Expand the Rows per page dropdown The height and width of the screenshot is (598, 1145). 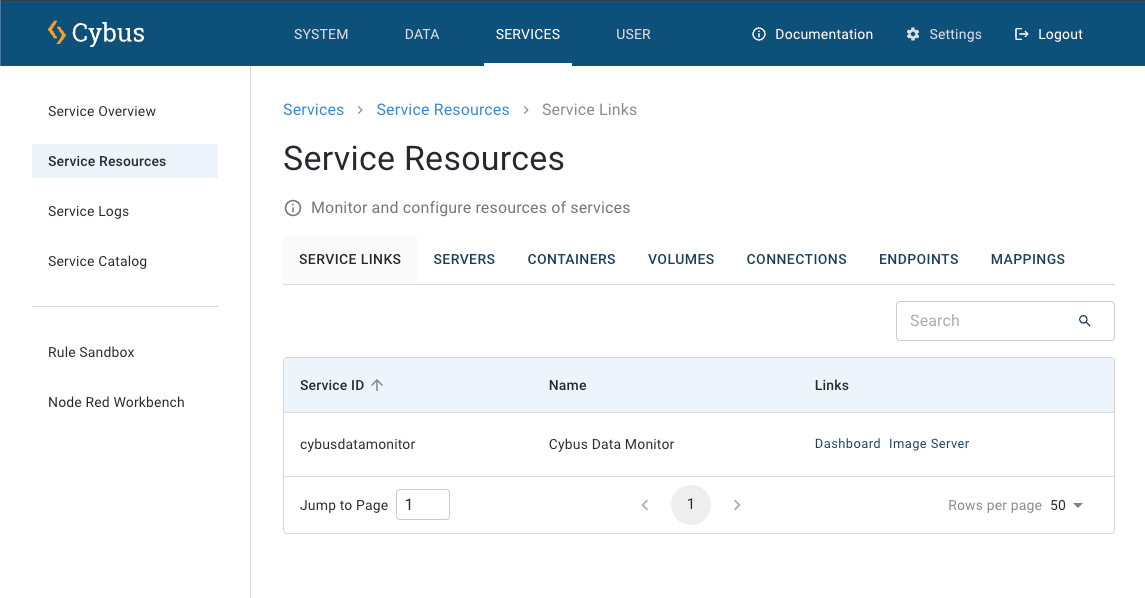pyautogui.click(x=1067, y=505)
